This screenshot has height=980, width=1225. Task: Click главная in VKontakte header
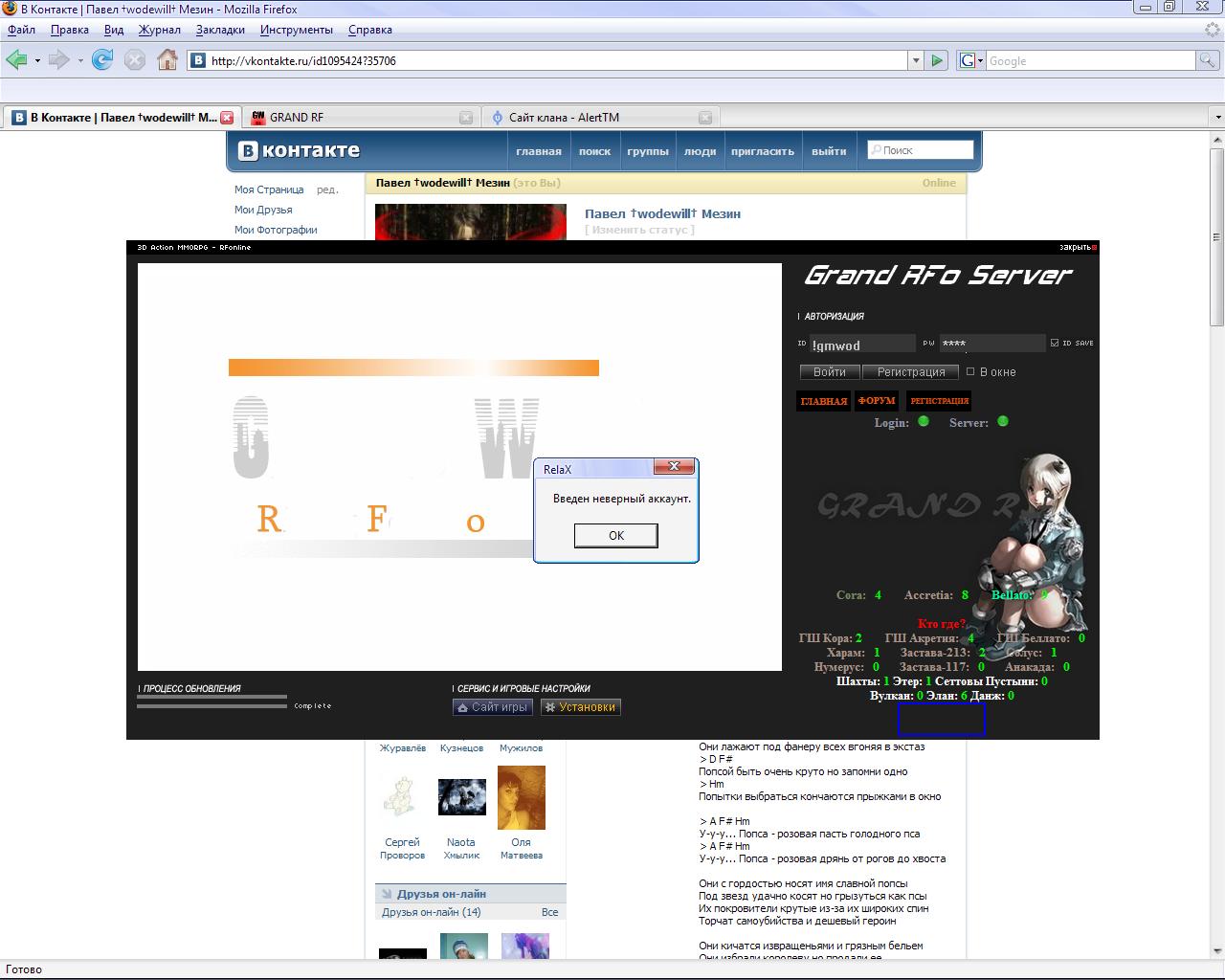(x=539, y=151)
